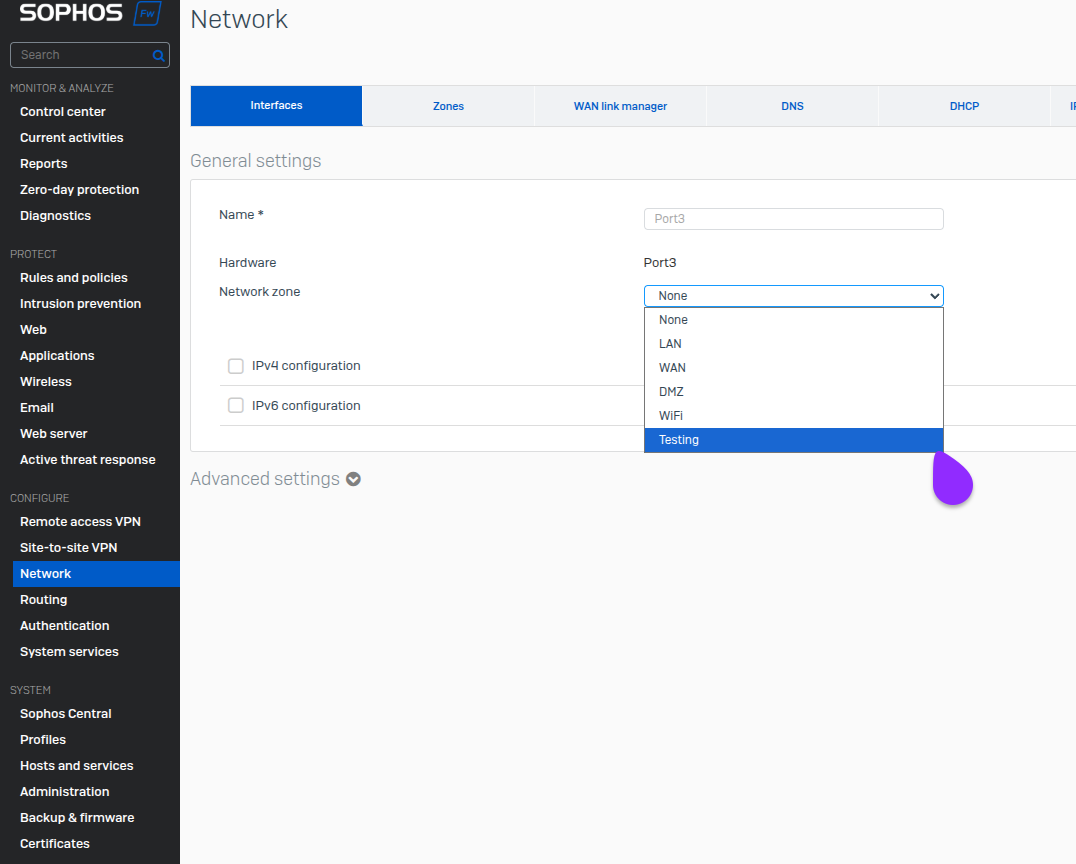This screenshot has width=1076, height=864.
Task: Open the WAN link manager tab
Action: coord(620,106)
